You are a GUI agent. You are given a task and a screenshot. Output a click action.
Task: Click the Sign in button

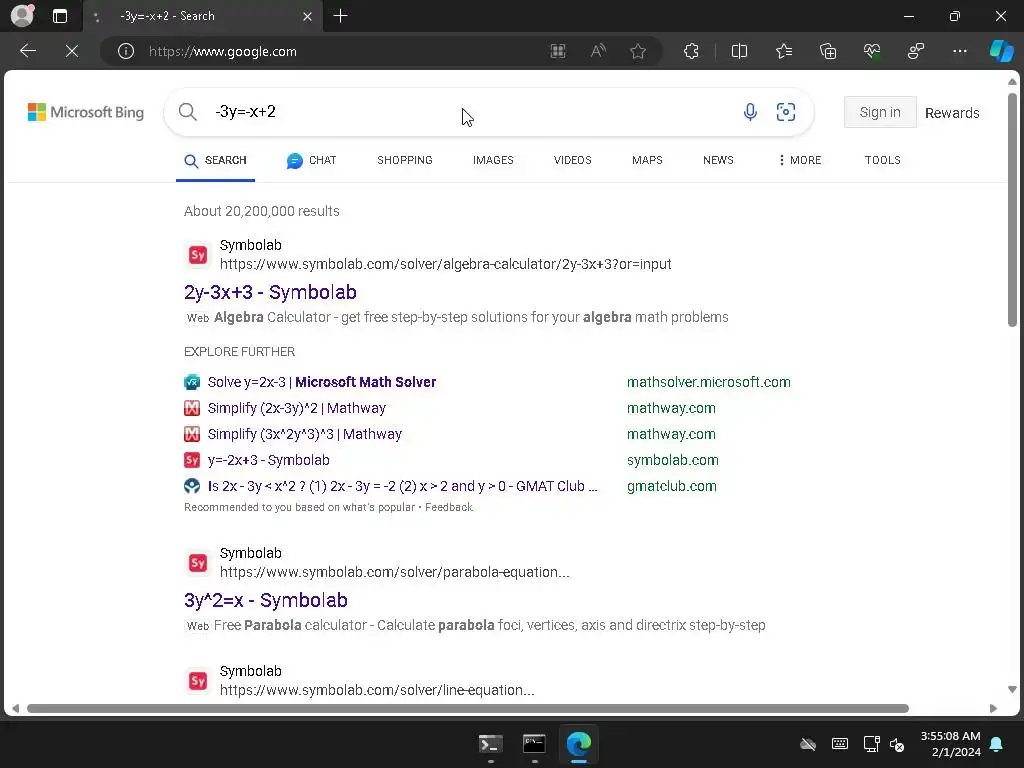click(880, 112)
